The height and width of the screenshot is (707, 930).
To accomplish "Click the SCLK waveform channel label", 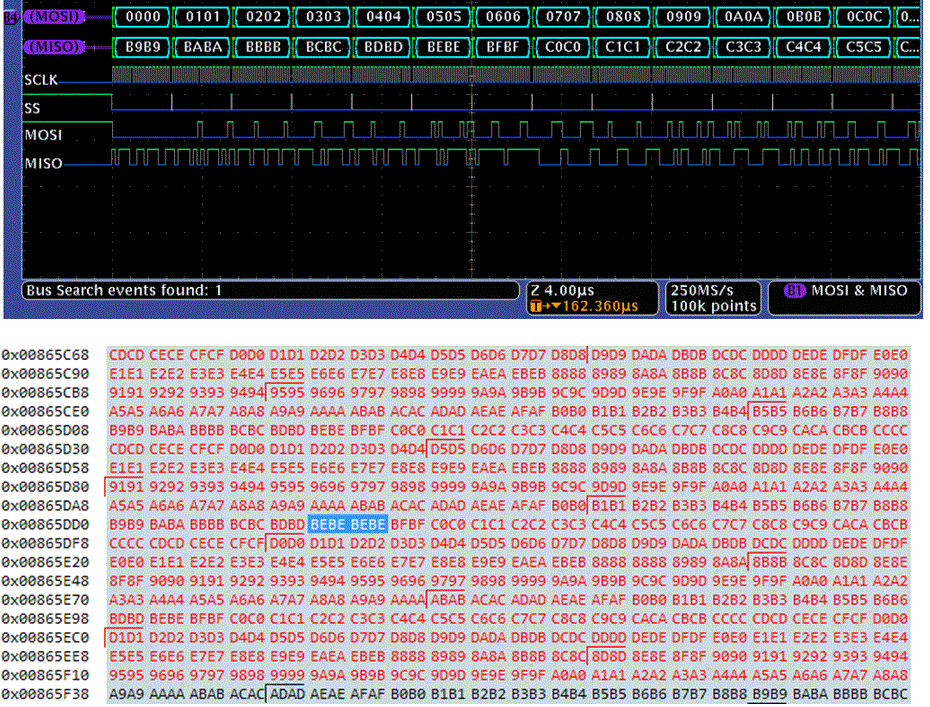I will 41,80.
